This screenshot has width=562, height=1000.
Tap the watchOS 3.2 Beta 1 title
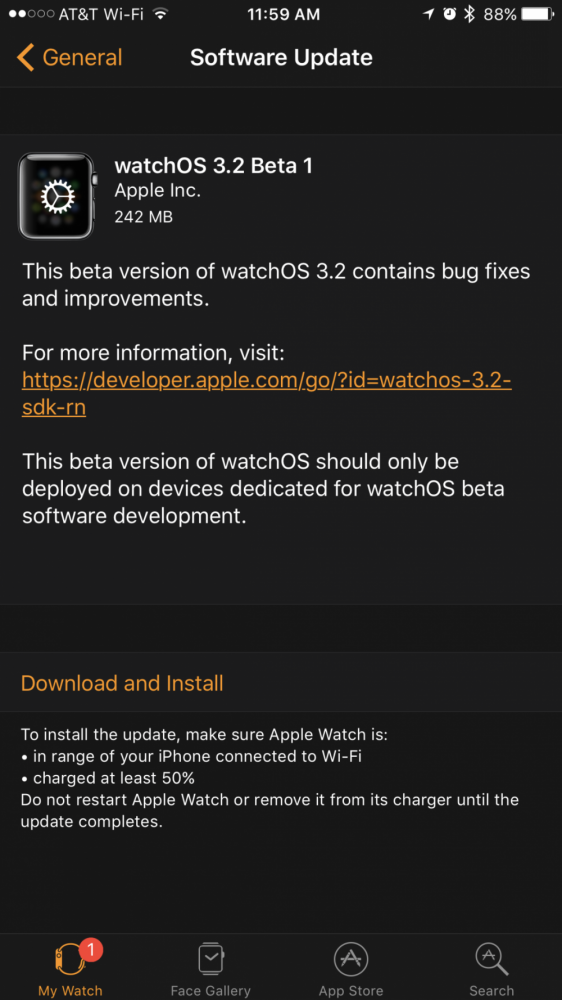pos(214,166)
